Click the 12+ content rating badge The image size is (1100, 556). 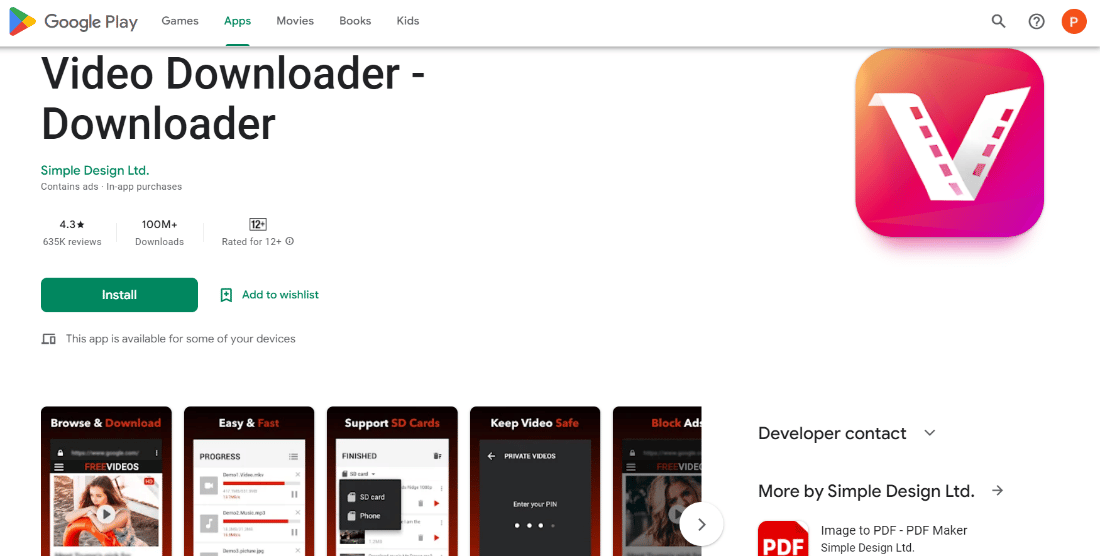pyautogui.click(x=257, y=224)
